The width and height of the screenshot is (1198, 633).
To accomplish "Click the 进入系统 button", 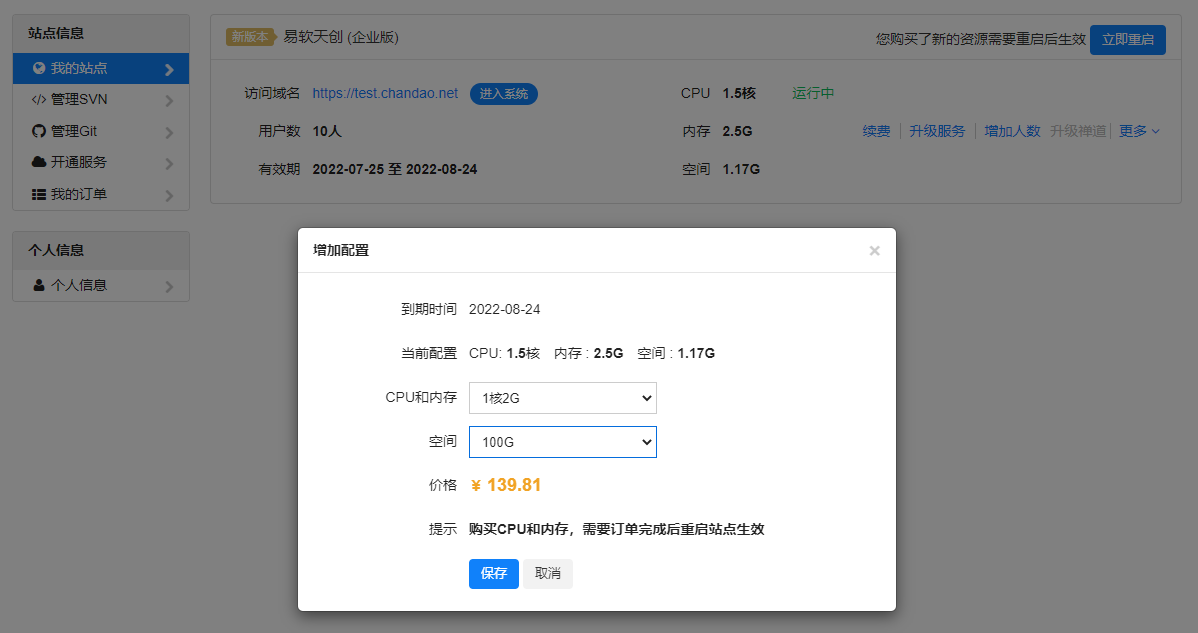I will 504,94.
